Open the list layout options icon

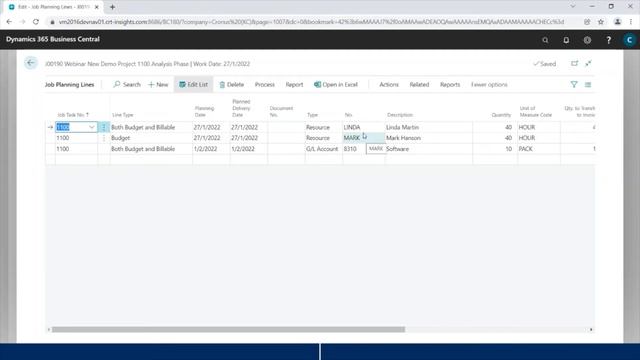tap(588, 84)
